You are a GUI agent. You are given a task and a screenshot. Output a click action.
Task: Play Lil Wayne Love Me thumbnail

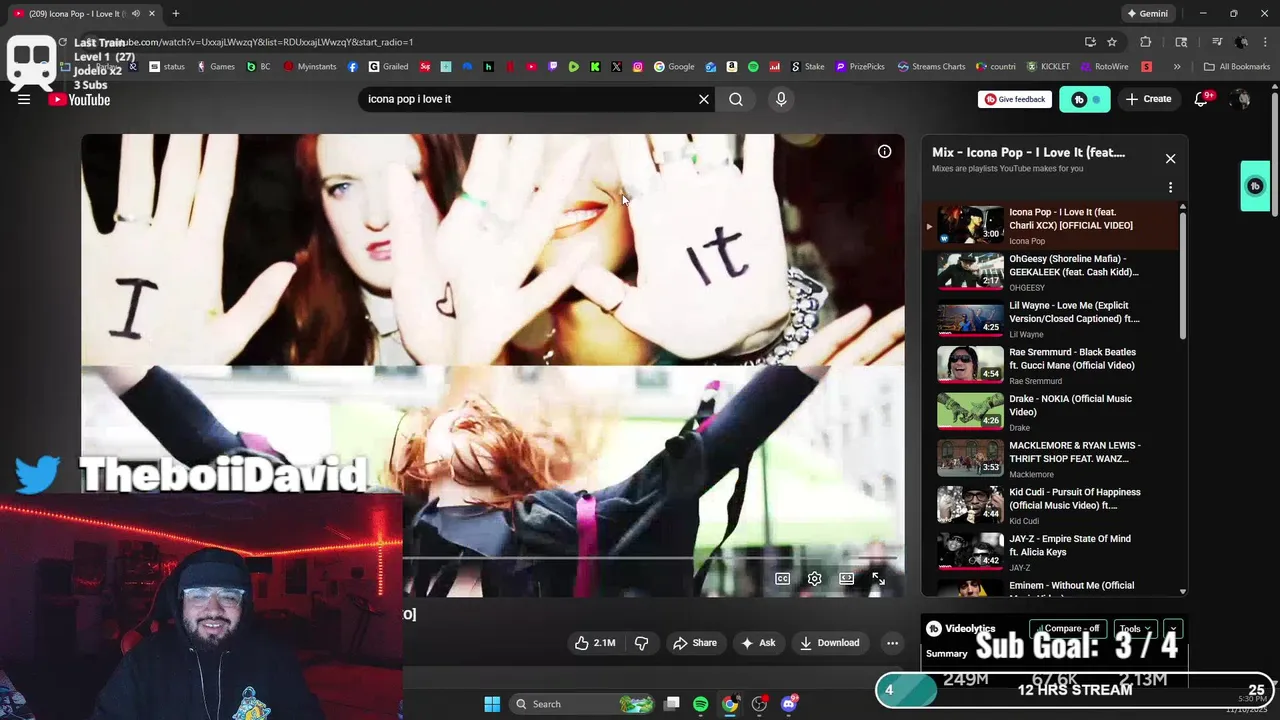[x=970, y=319]
